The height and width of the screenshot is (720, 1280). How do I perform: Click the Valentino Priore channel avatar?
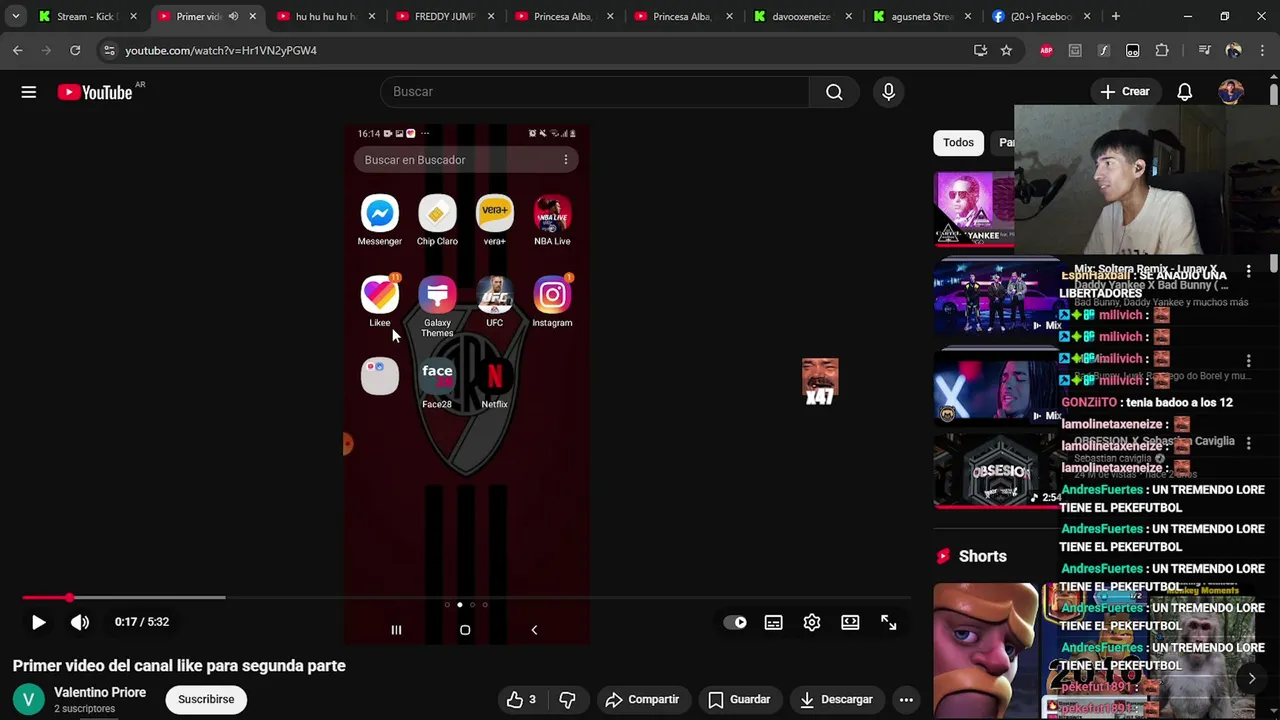(29, 699)
